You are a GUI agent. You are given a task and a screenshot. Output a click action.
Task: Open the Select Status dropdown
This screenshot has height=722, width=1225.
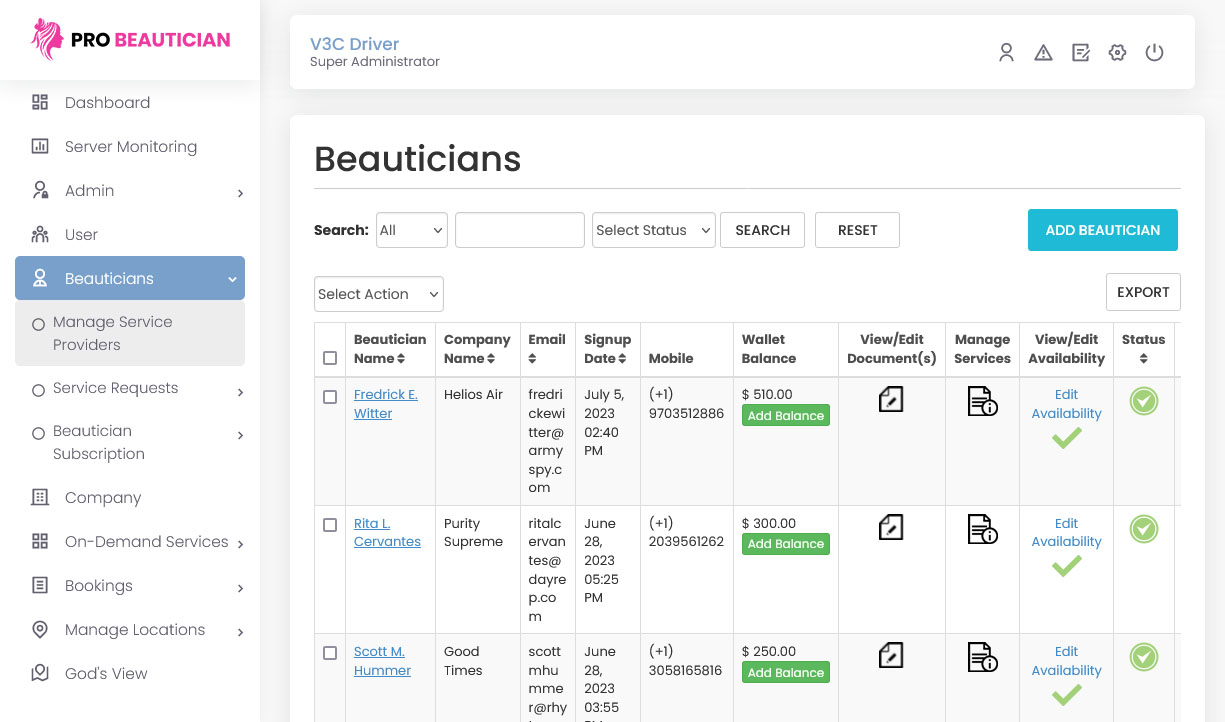click(x=654, y=230)
